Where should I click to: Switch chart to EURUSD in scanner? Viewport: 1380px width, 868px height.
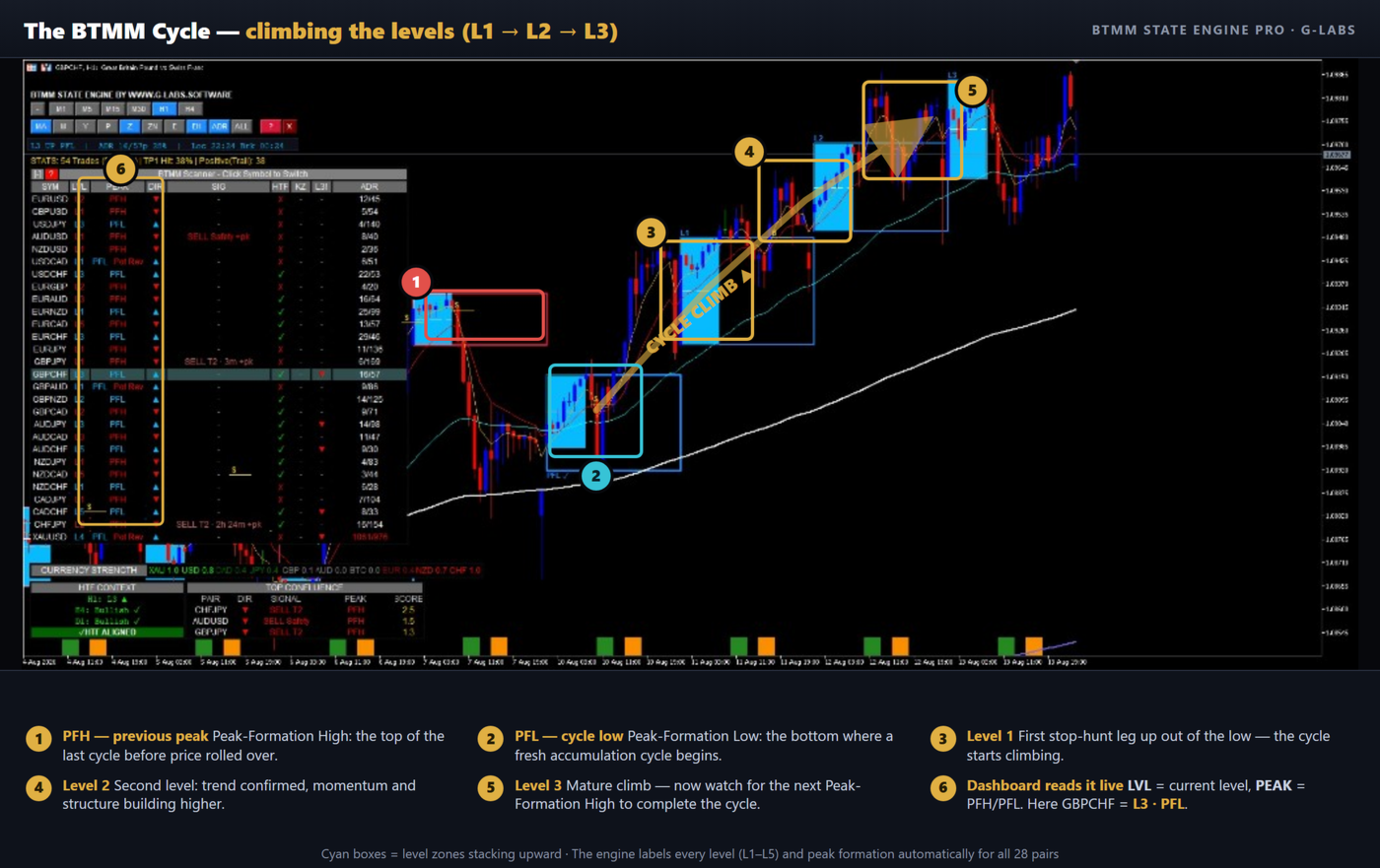[49, 199]
